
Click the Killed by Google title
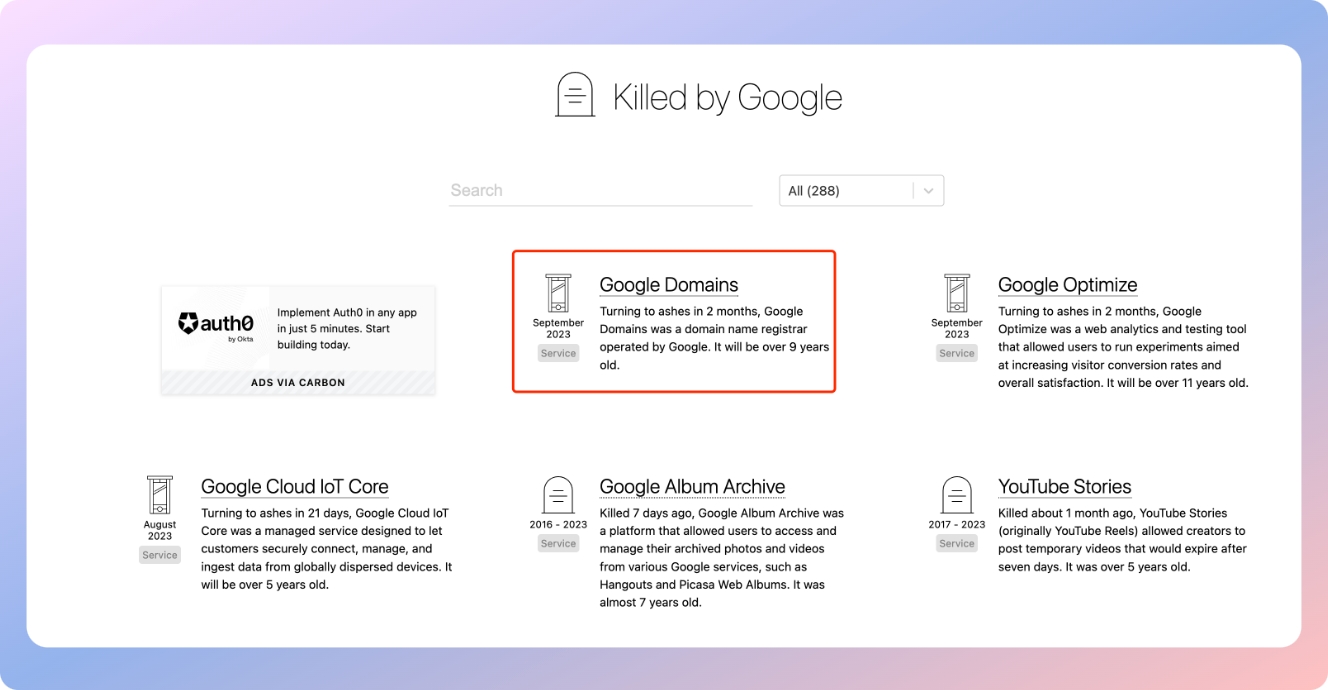coord(727,98)
